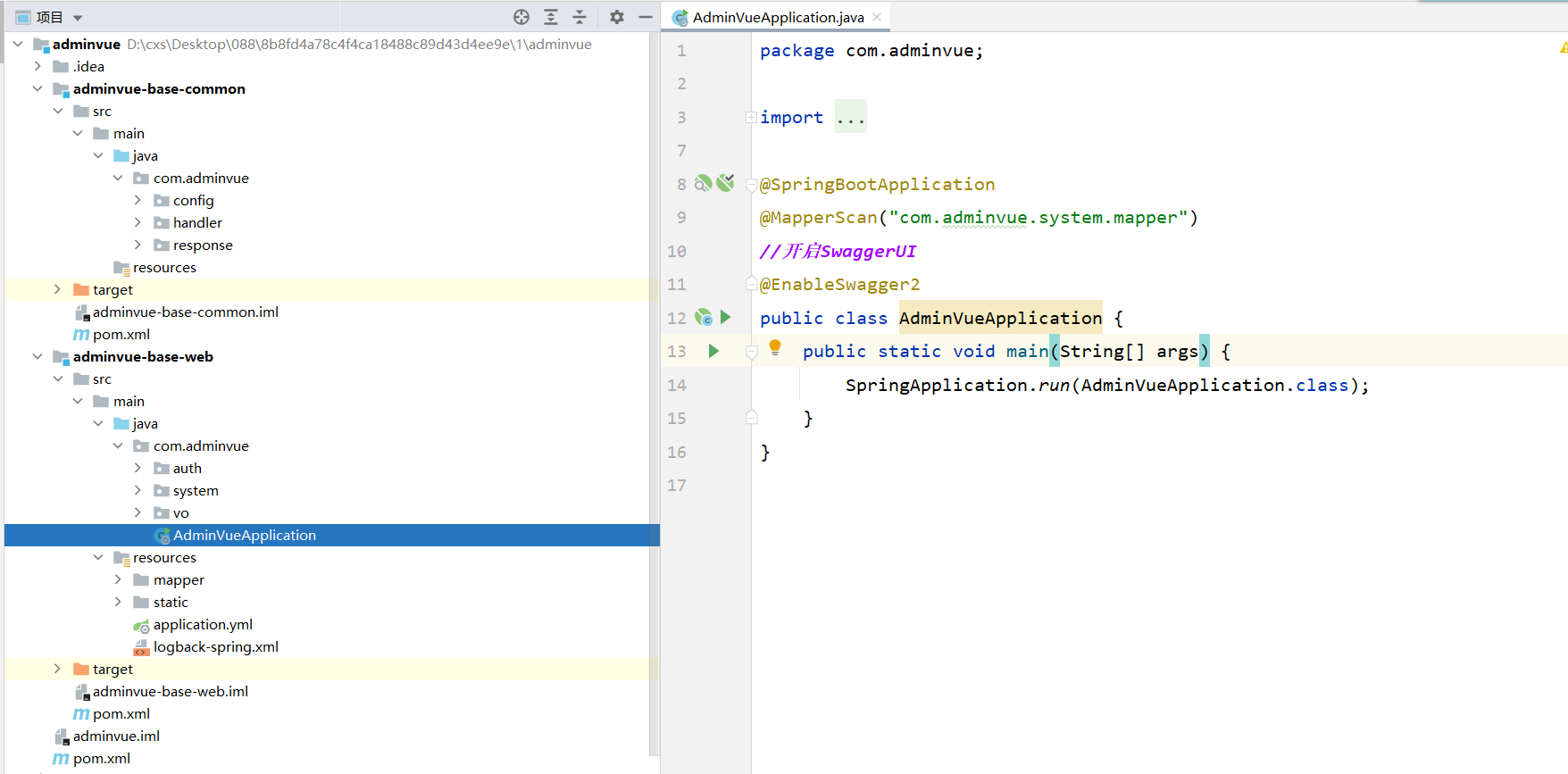Image resolution: width=1568 pixels, height=774 pixels.
Task: Hide the project tool window
Action: click(x=646, y=17)
